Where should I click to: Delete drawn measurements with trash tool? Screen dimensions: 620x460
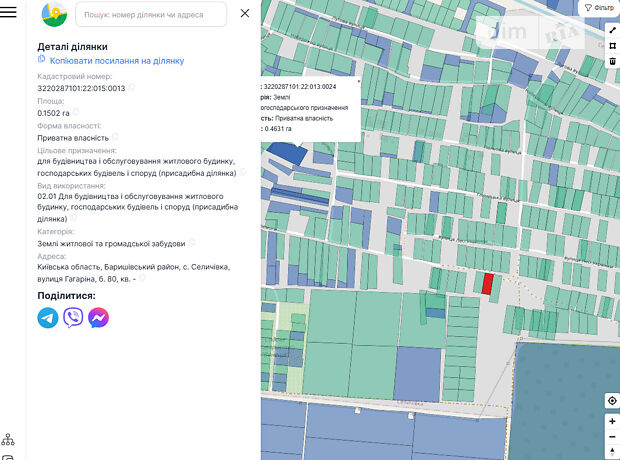[612, 61]
